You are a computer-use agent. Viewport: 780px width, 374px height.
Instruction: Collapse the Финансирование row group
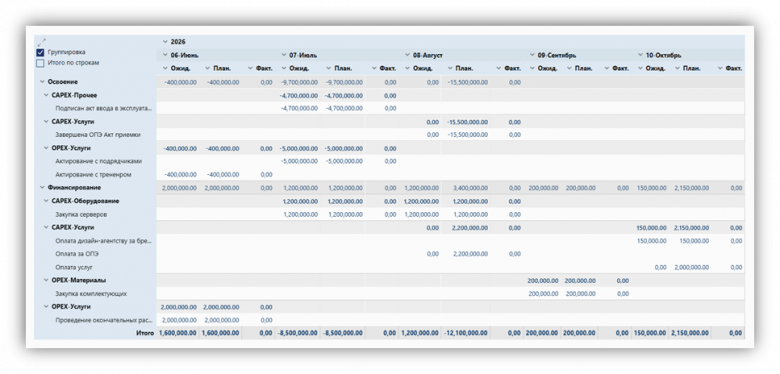[42, 187]
